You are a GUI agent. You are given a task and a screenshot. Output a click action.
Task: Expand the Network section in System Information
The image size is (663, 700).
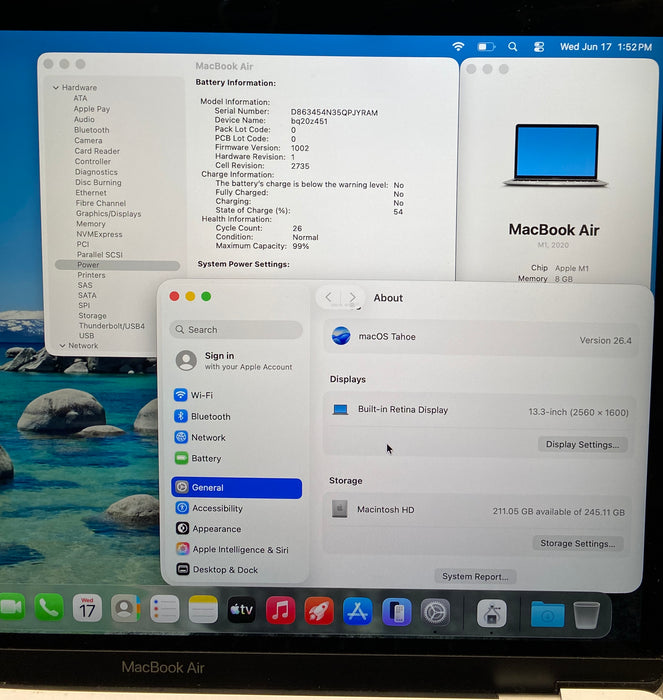[x=63, y=346]
